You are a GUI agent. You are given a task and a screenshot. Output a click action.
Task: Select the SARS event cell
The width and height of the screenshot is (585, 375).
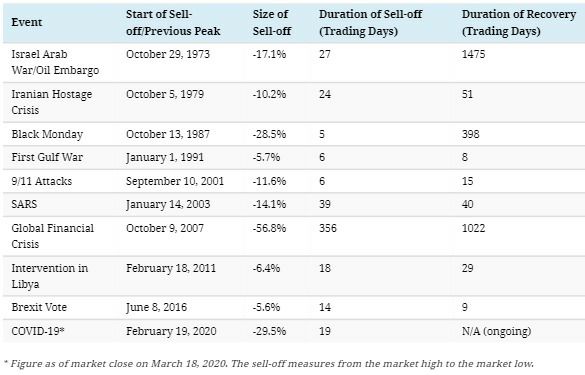coord(24,204)
